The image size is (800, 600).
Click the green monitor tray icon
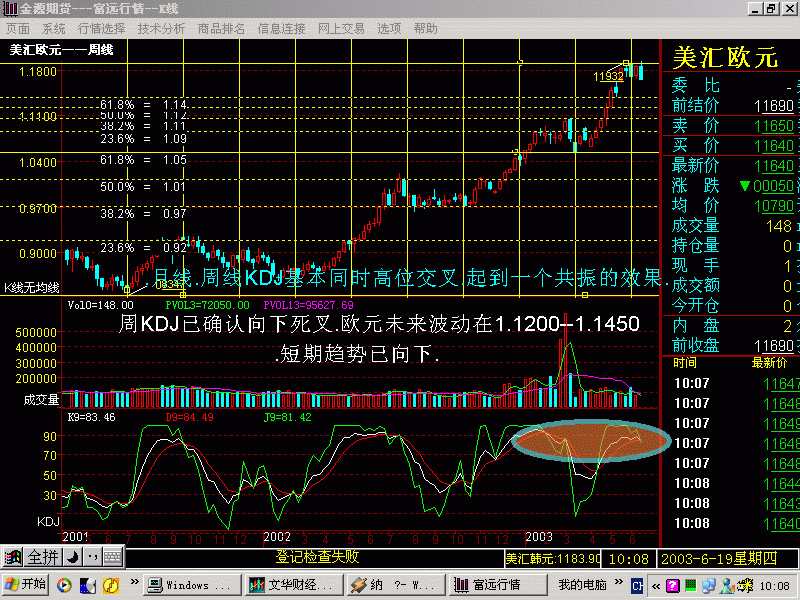(x=691, y=586)
